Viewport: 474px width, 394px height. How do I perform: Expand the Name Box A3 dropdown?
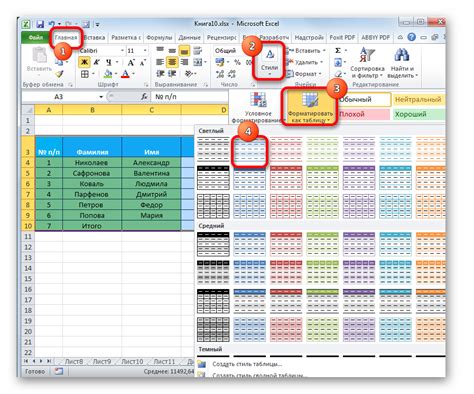pyautogui.click(x=101, y=97)
